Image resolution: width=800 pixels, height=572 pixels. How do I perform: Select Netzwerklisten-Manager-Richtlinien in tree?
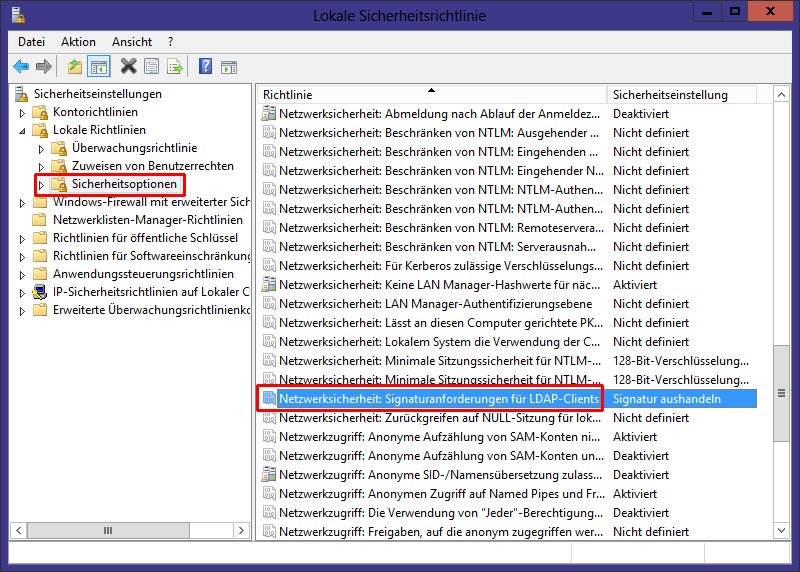148,220
